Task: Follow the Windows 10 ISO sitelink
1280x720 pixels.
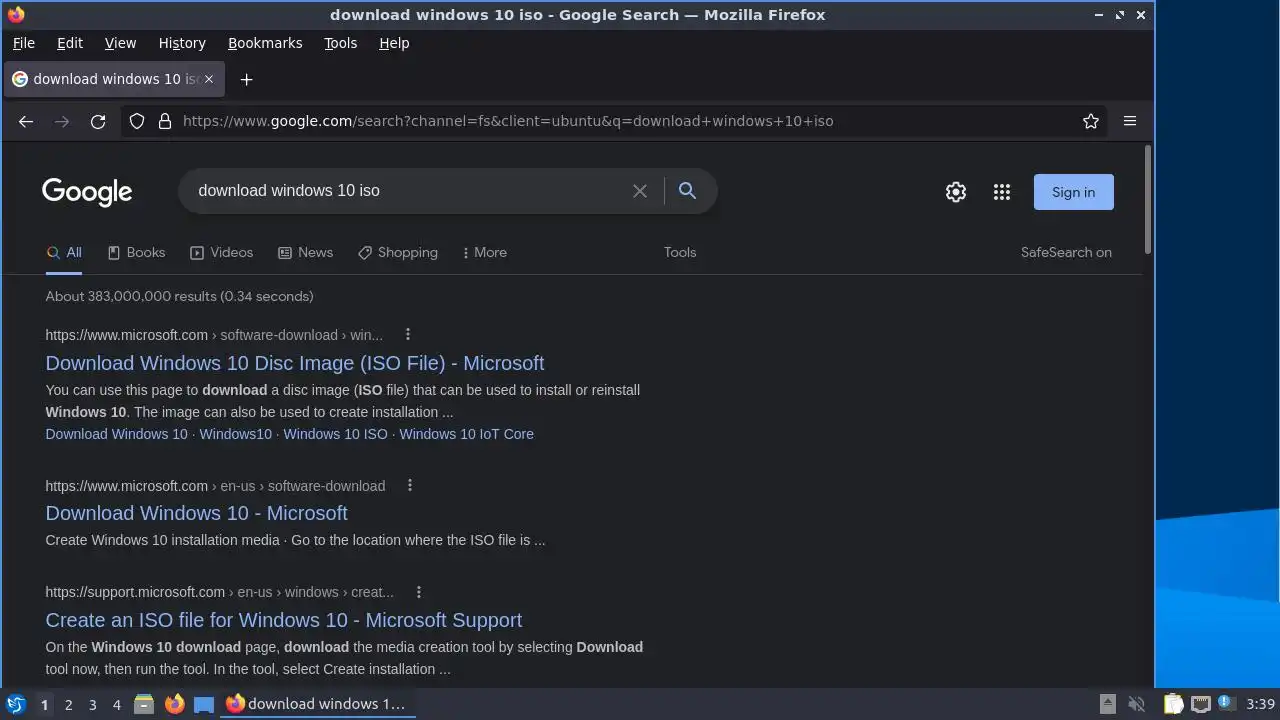Action: pos(335,434)
